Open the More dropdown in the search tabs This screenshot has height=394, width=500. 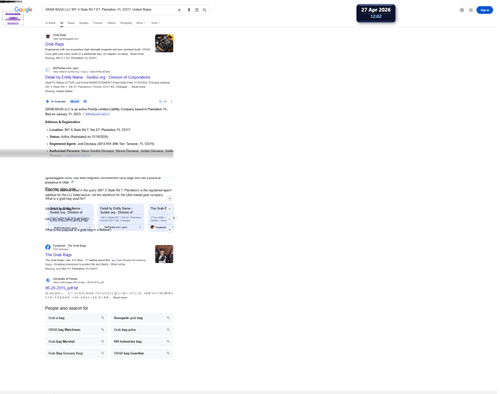(141, 23)
